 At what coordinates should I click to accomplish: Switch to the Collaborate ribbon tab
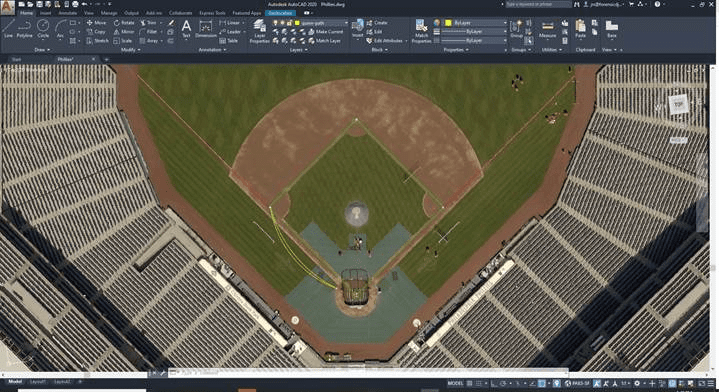[x=180, y=13]
